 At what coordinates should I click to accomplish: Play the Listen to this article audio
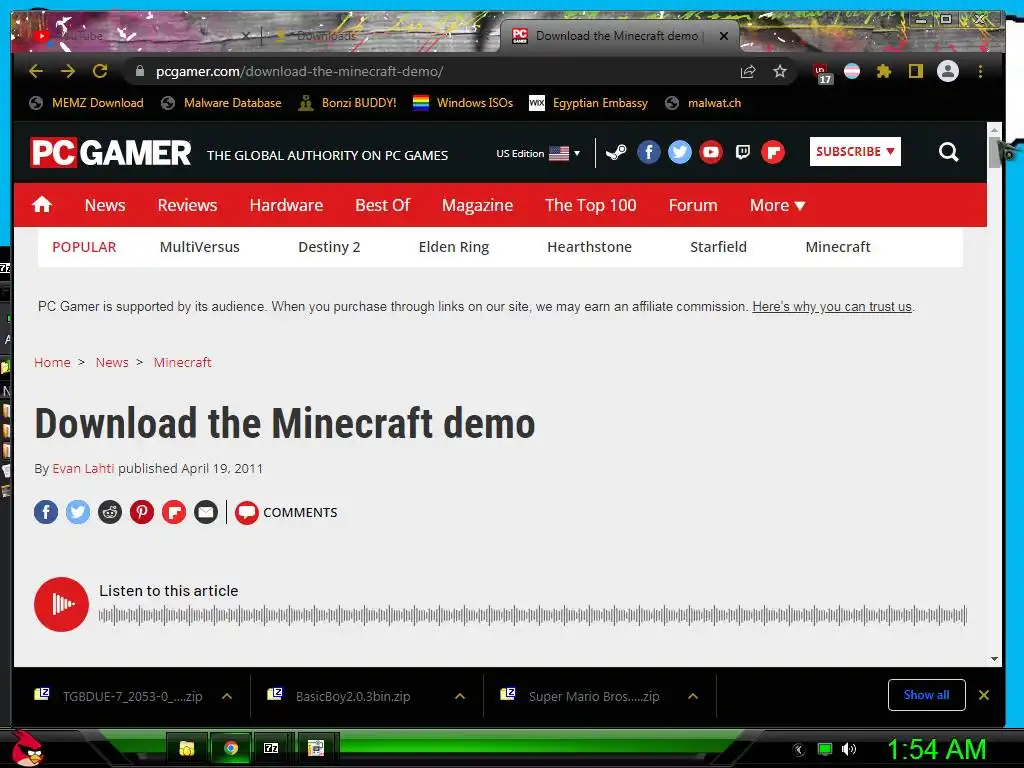point(61,604)
